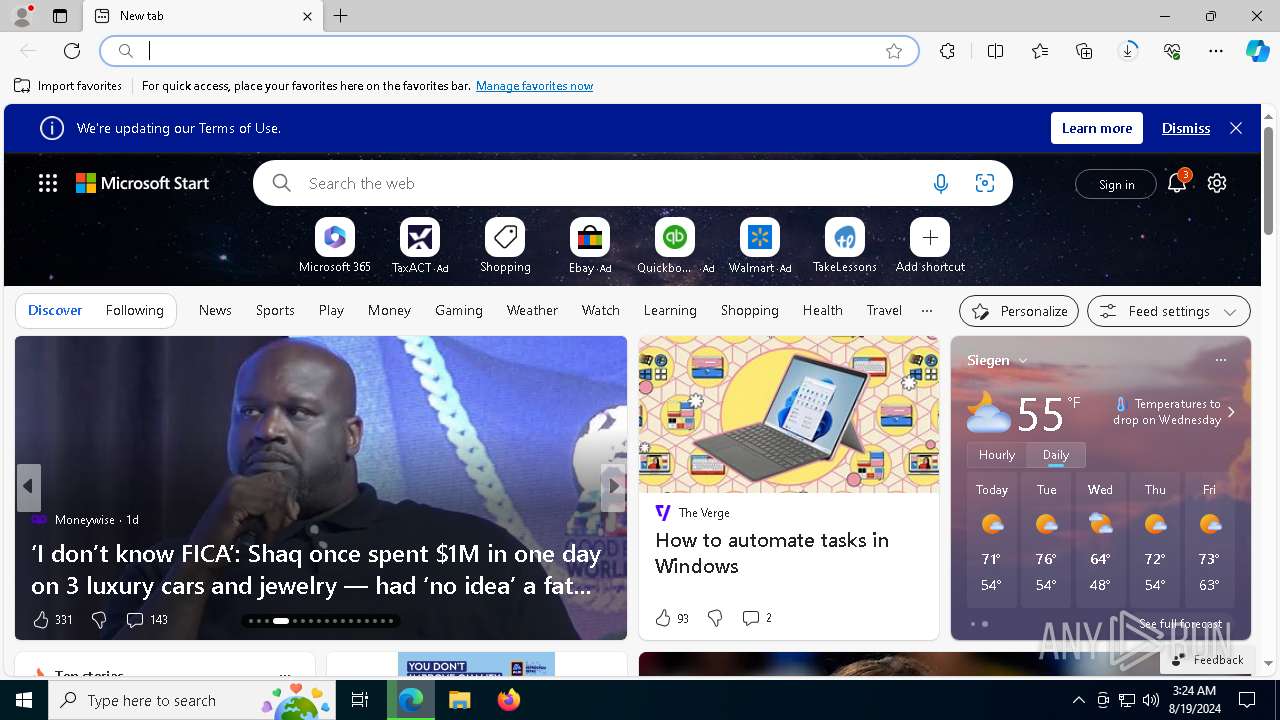Viewport: 1280px width, 720px height.
Task: Open the Microsoft 365 shortcut
Action: click(335, 246)
